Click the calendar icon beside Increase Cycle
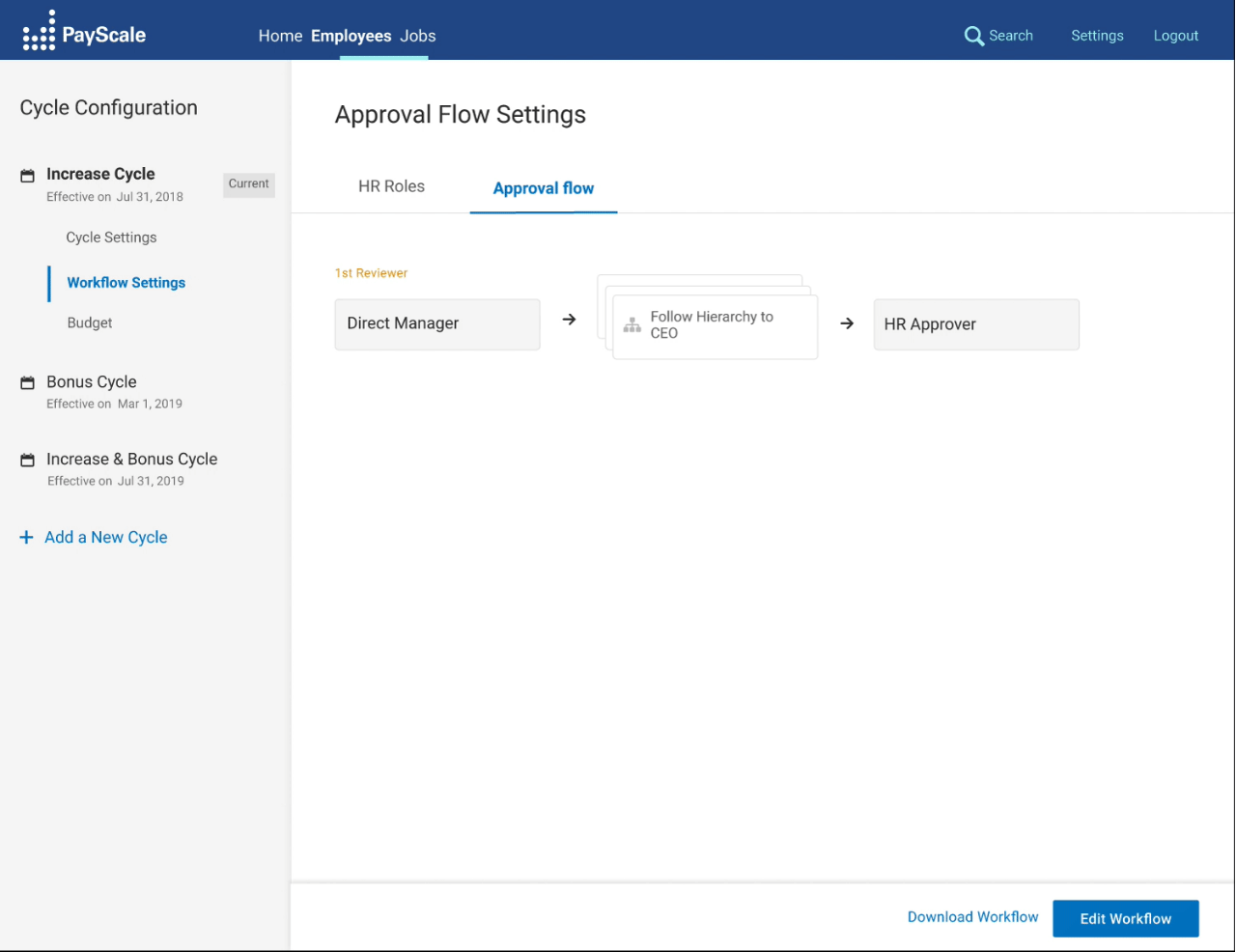 (26, 174)
